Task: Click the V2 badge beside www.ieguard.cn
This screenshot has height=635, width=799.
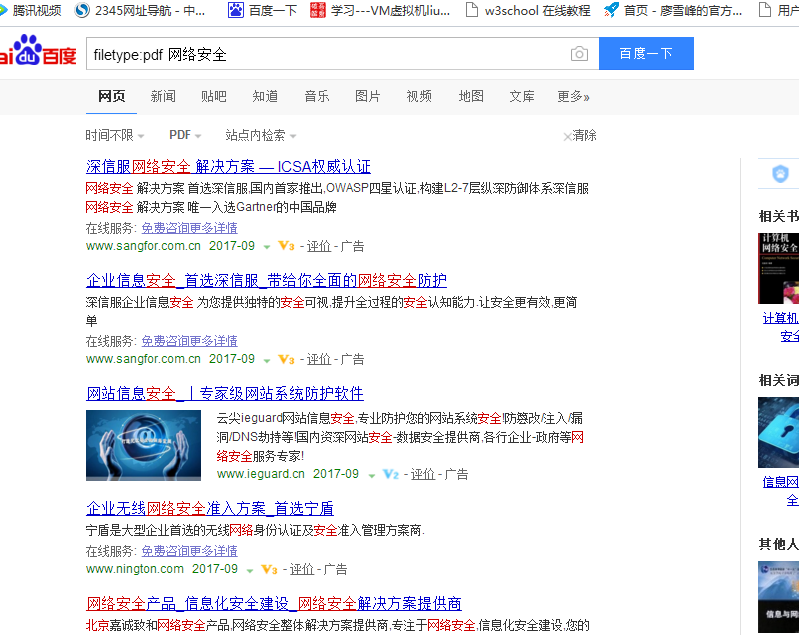Action: pos(390,474)
